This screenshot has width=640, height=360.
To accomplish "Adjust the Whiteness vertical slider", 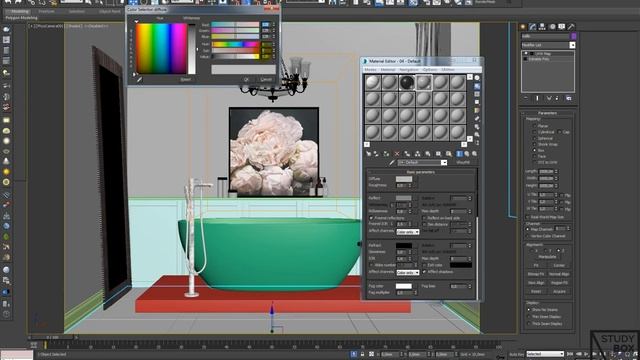I will click(192, 49).
